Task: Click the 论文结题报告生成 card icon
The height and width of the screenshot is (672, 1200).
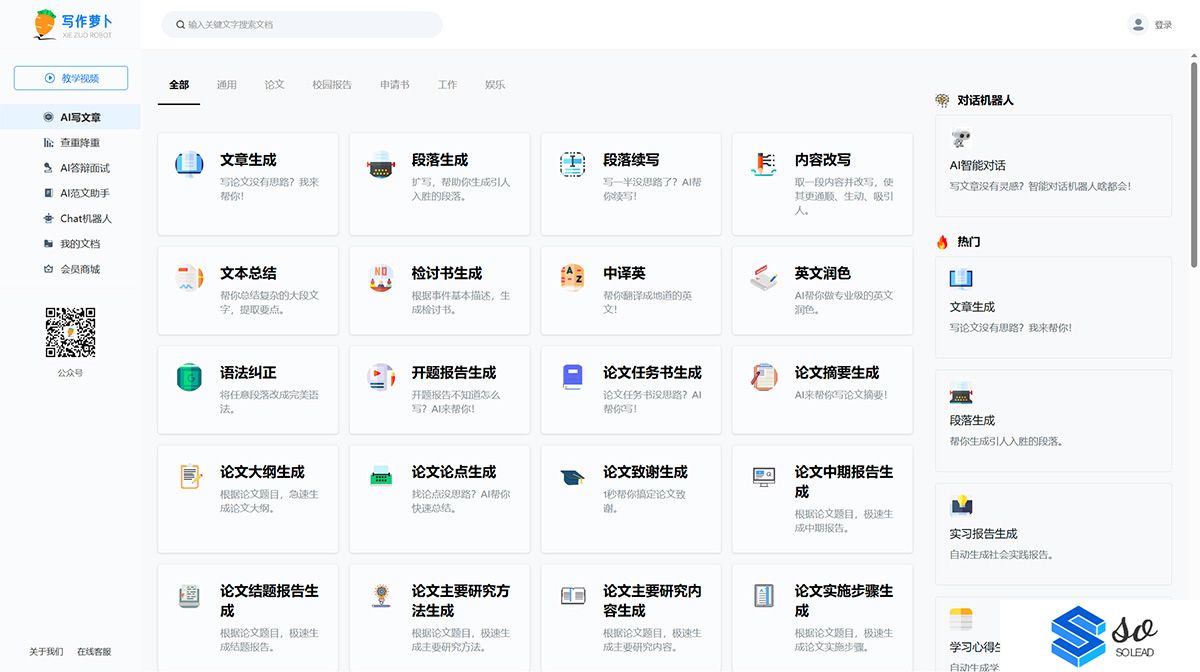Action: [189, 595]
